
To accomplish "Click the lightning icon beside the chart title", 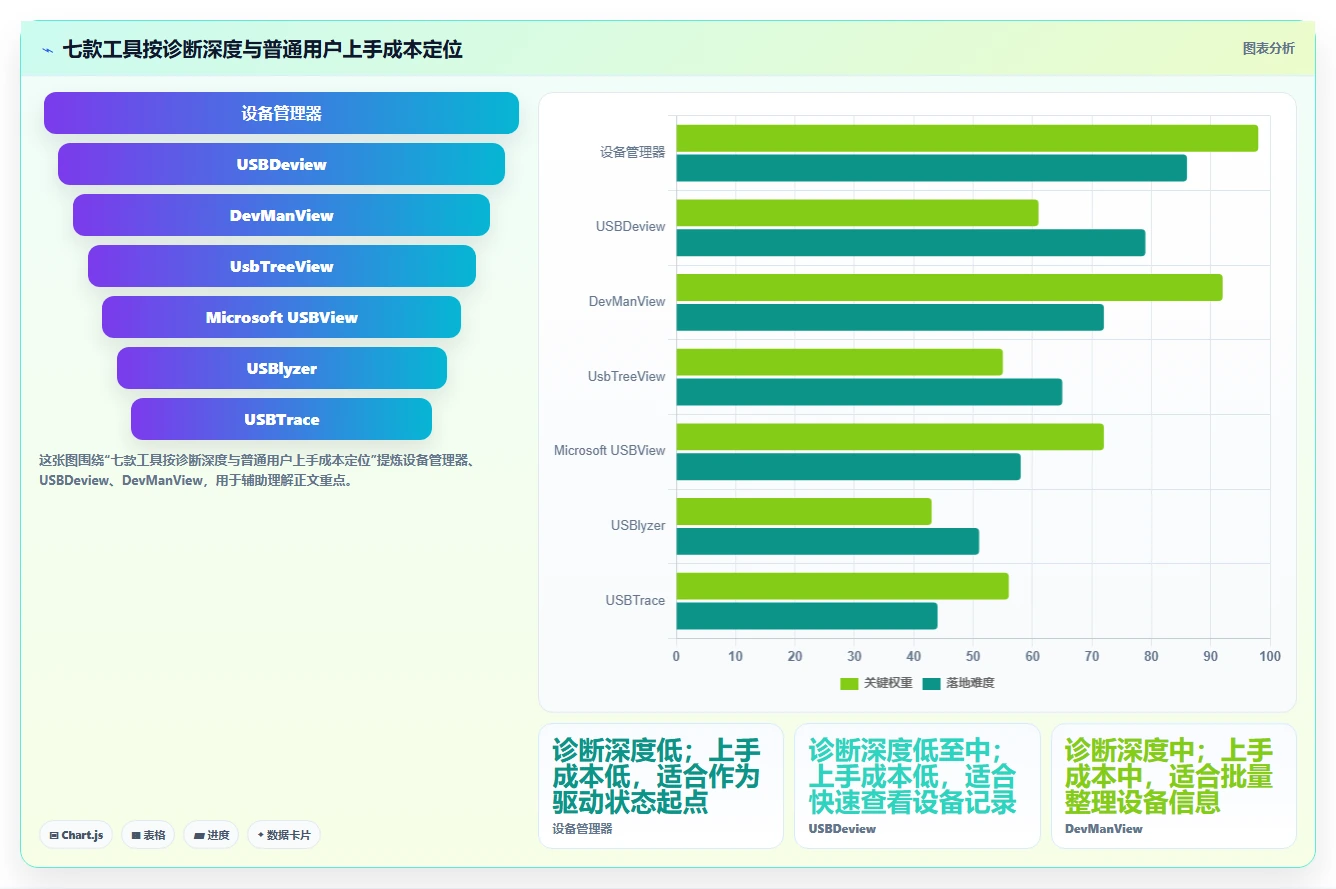I will coord(48,49).
